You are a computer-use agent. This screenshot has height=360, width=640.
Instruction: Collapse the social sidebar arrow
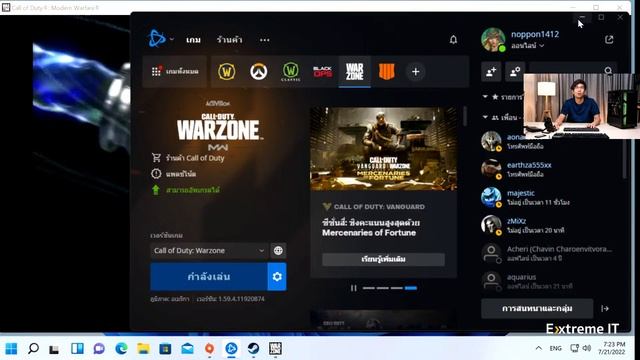pos(605,309)
